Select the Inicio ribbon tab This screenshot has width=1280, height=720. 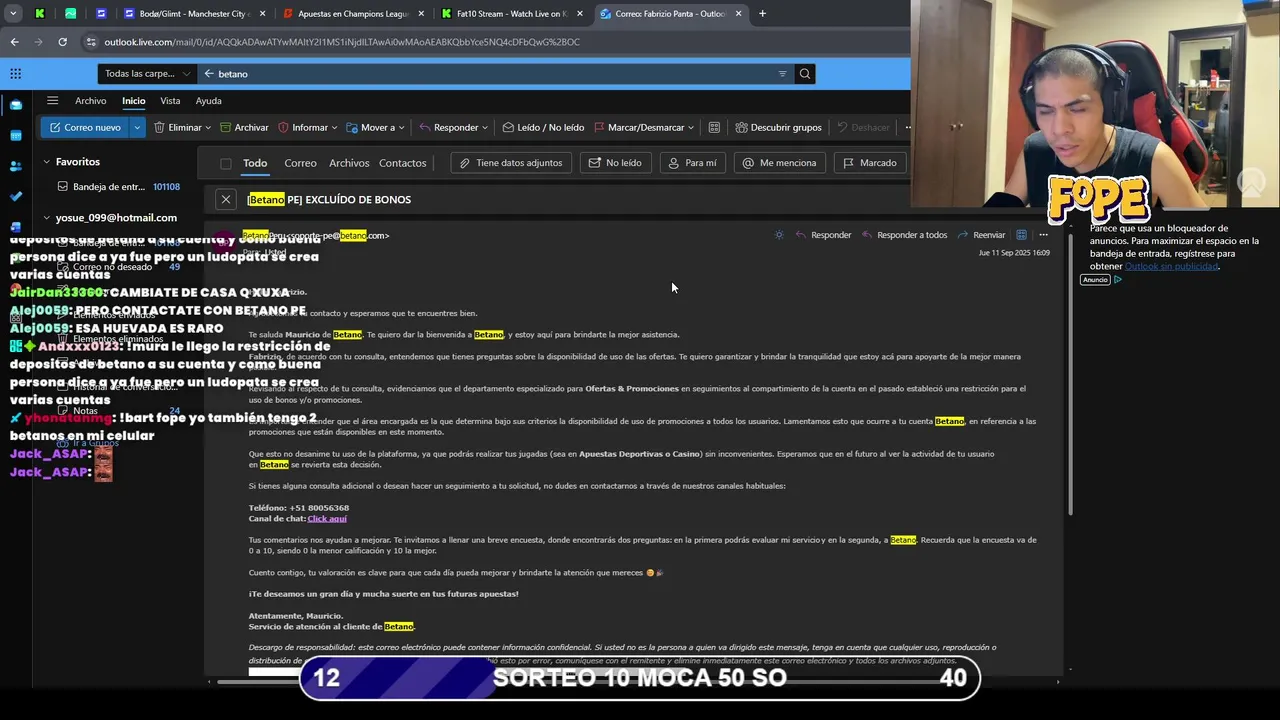point(134,101)
